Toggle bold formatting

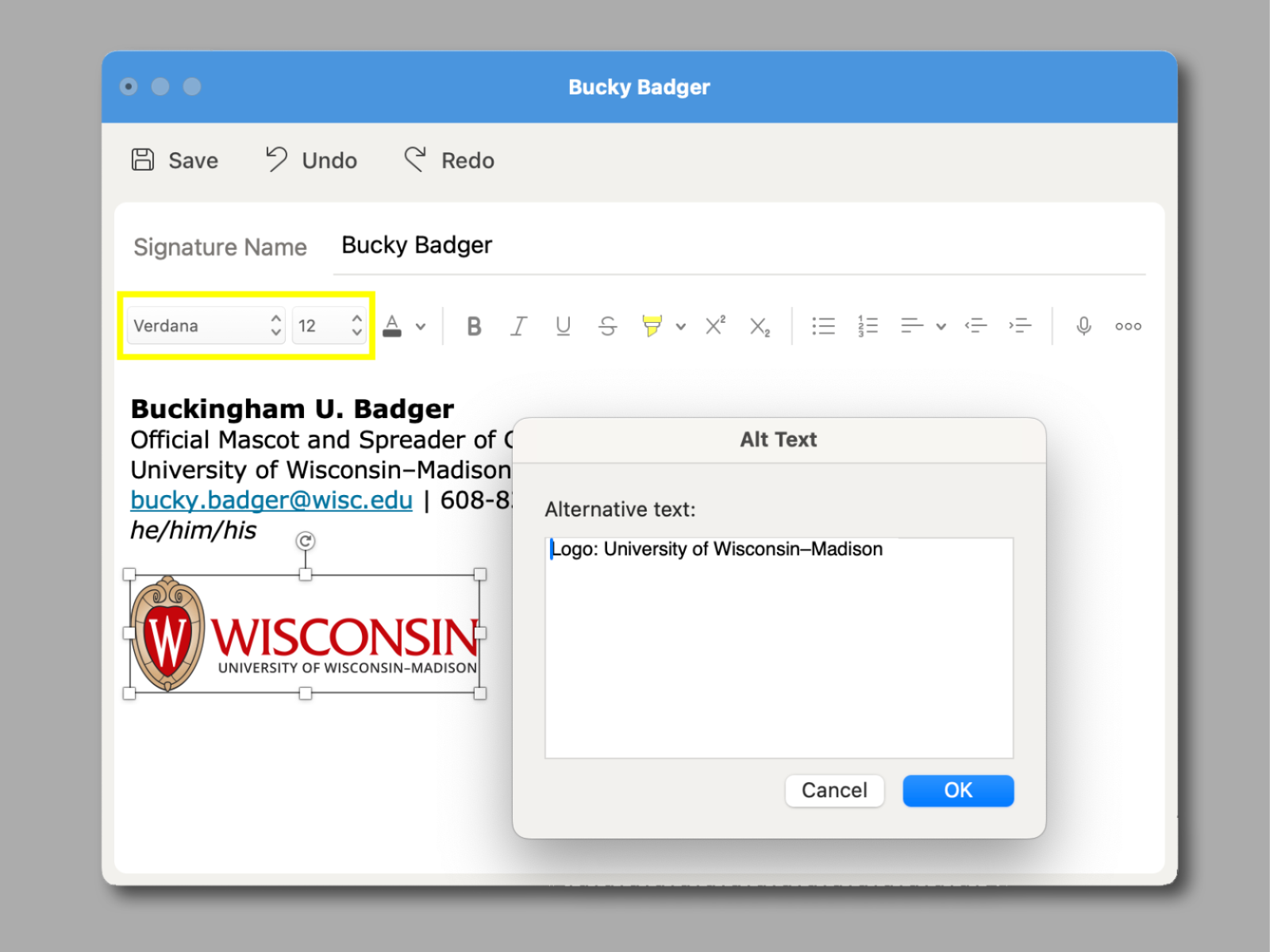(x=474, y=325)
